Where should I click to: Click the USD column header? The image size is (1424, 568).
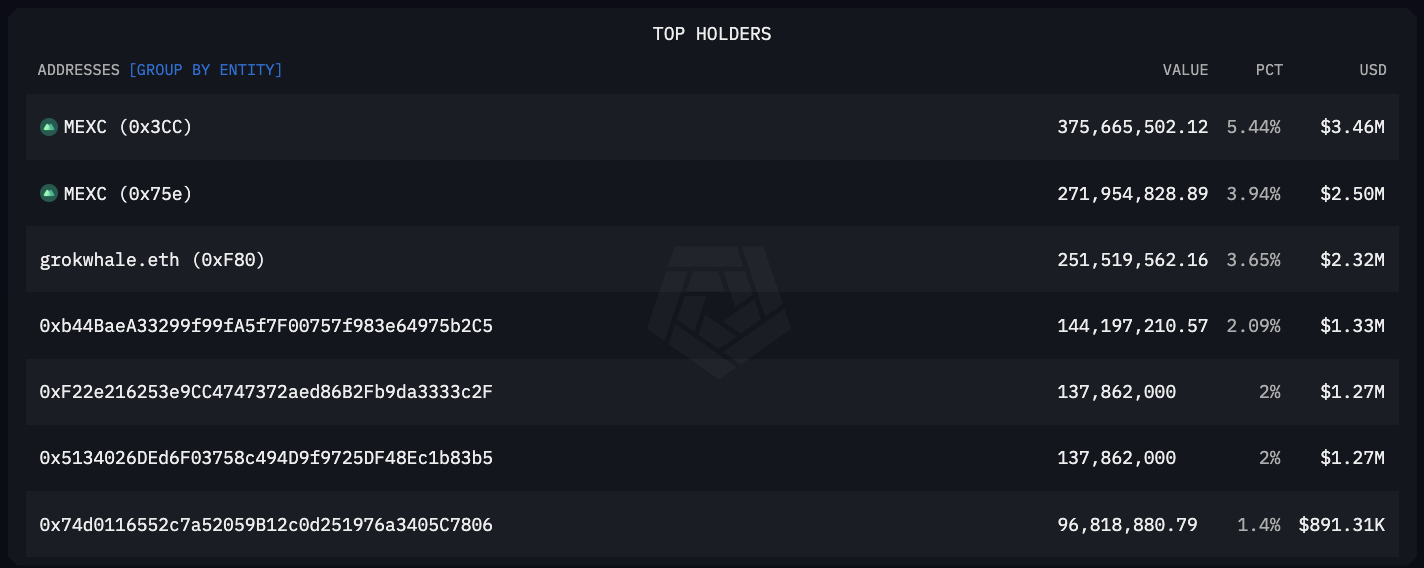coord(1372,70)
